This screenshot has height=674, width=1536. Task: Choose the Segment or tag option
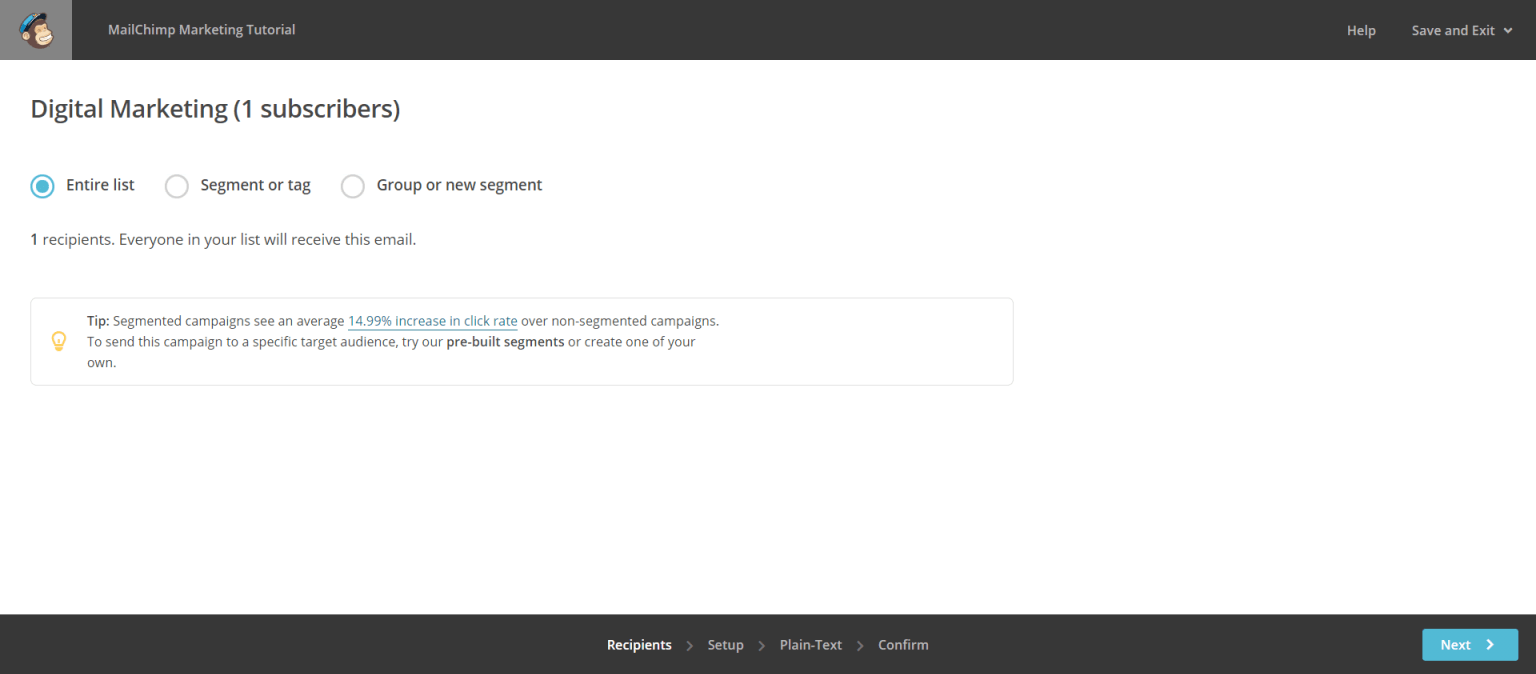point(177,186)
